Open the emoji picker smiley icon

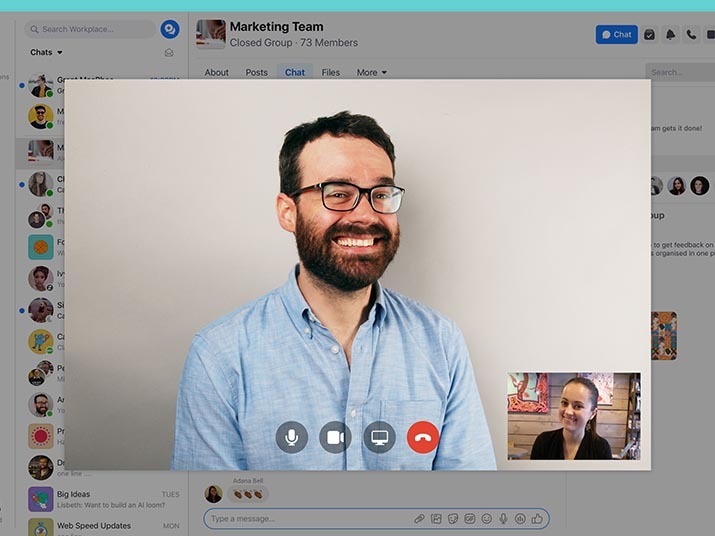(487, 519)
